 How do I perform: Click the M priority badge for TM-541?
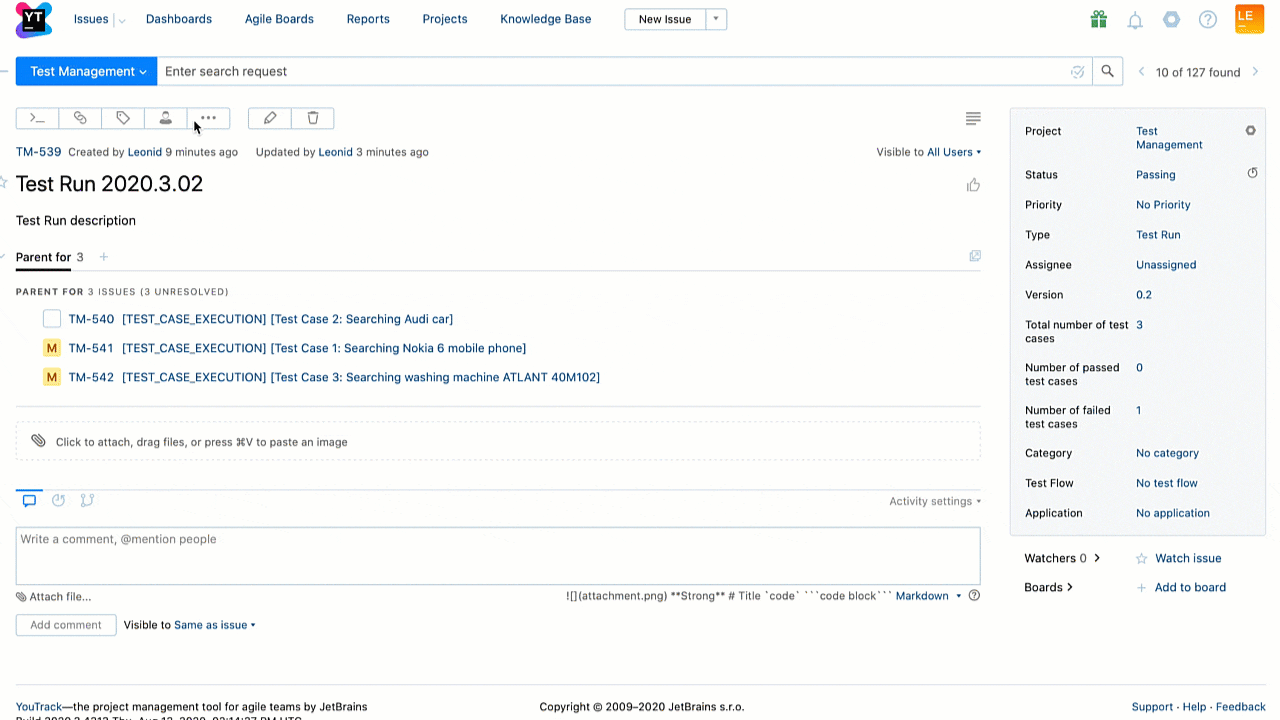pos(52,348)
